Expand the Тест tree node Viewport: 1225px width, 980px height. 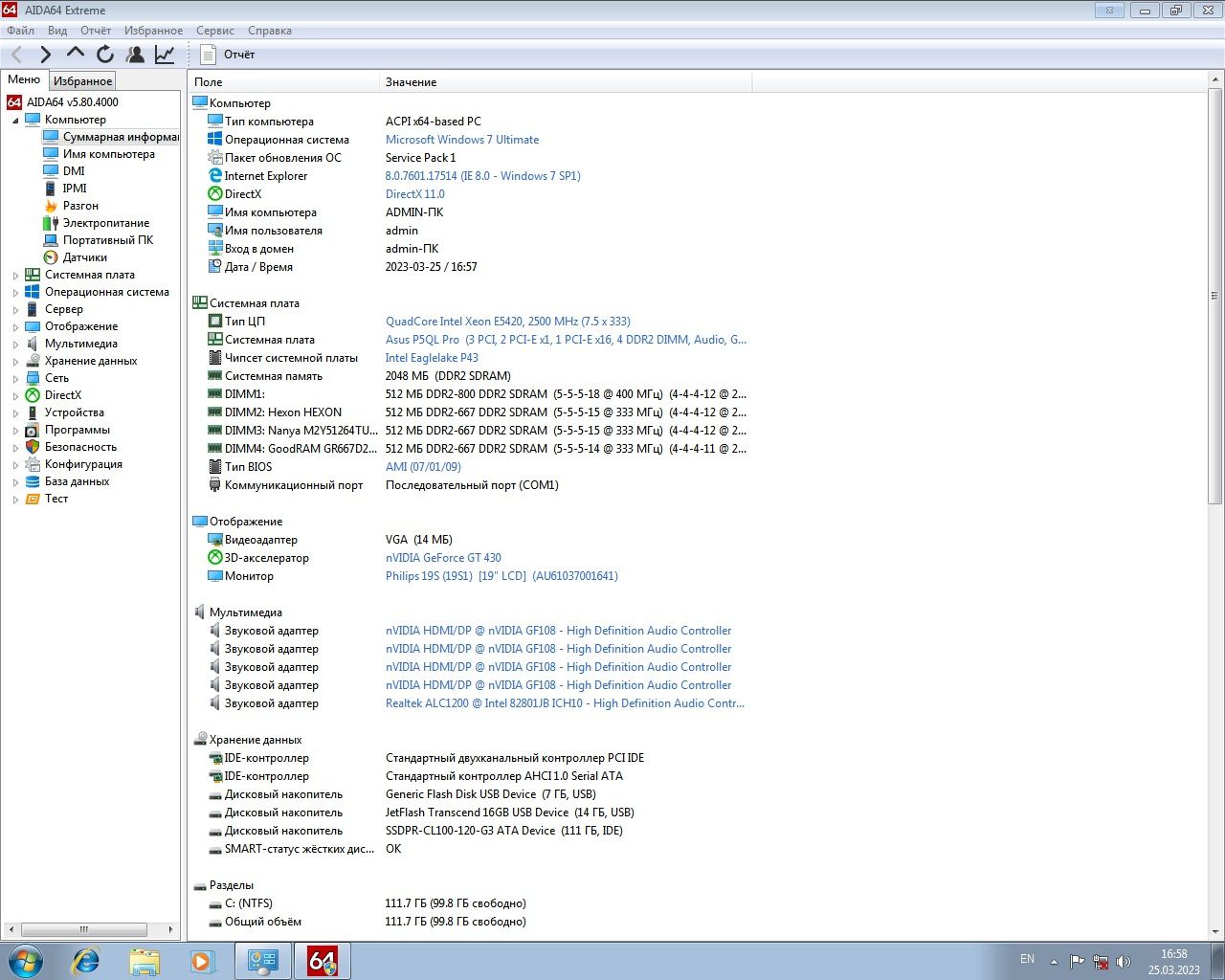click(15, 500)
